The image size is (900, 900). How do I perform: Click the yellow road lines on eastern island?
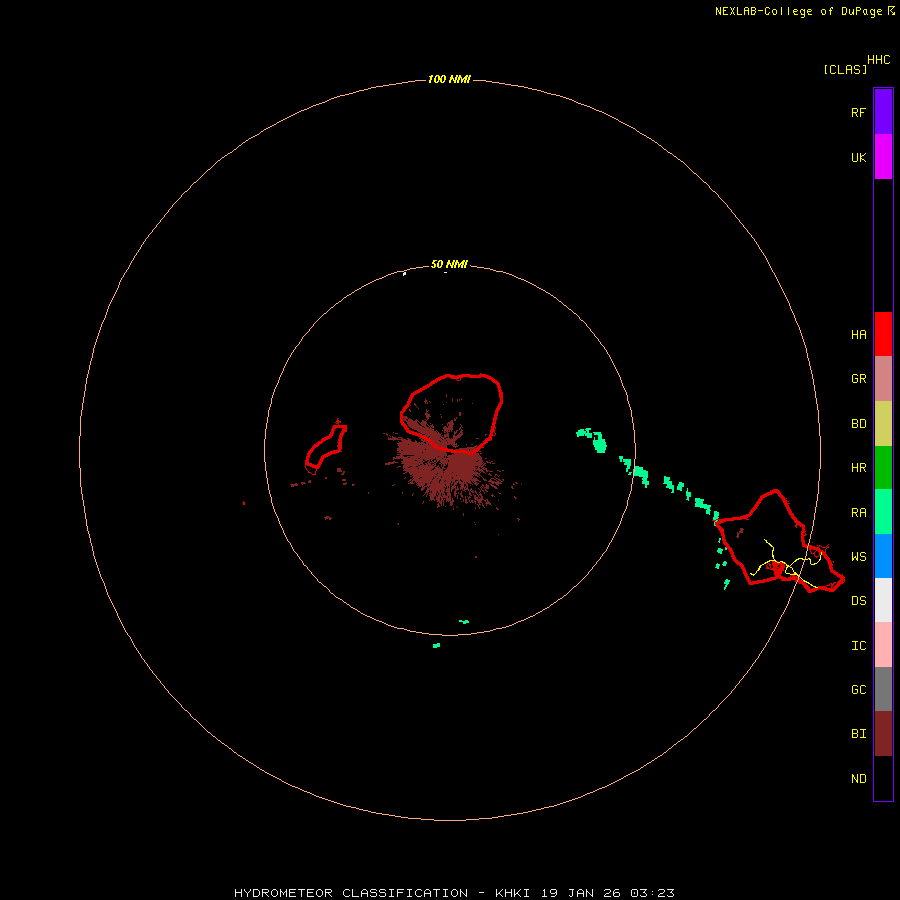coord(788,564)
